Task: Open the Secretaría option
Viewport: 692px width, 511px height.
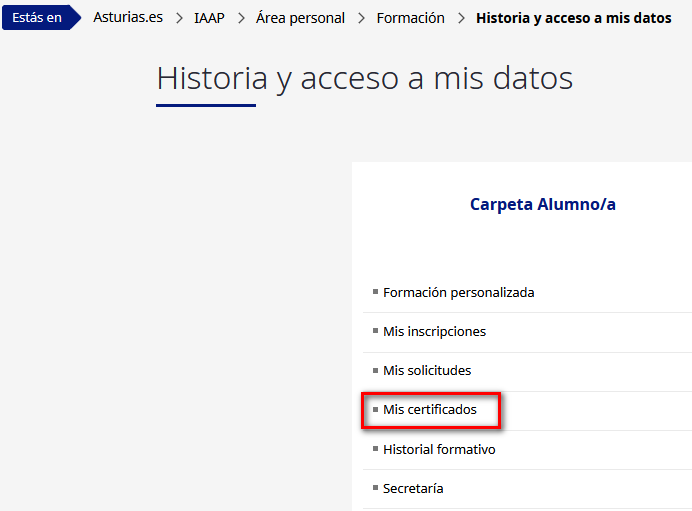Action: [413, 489]
